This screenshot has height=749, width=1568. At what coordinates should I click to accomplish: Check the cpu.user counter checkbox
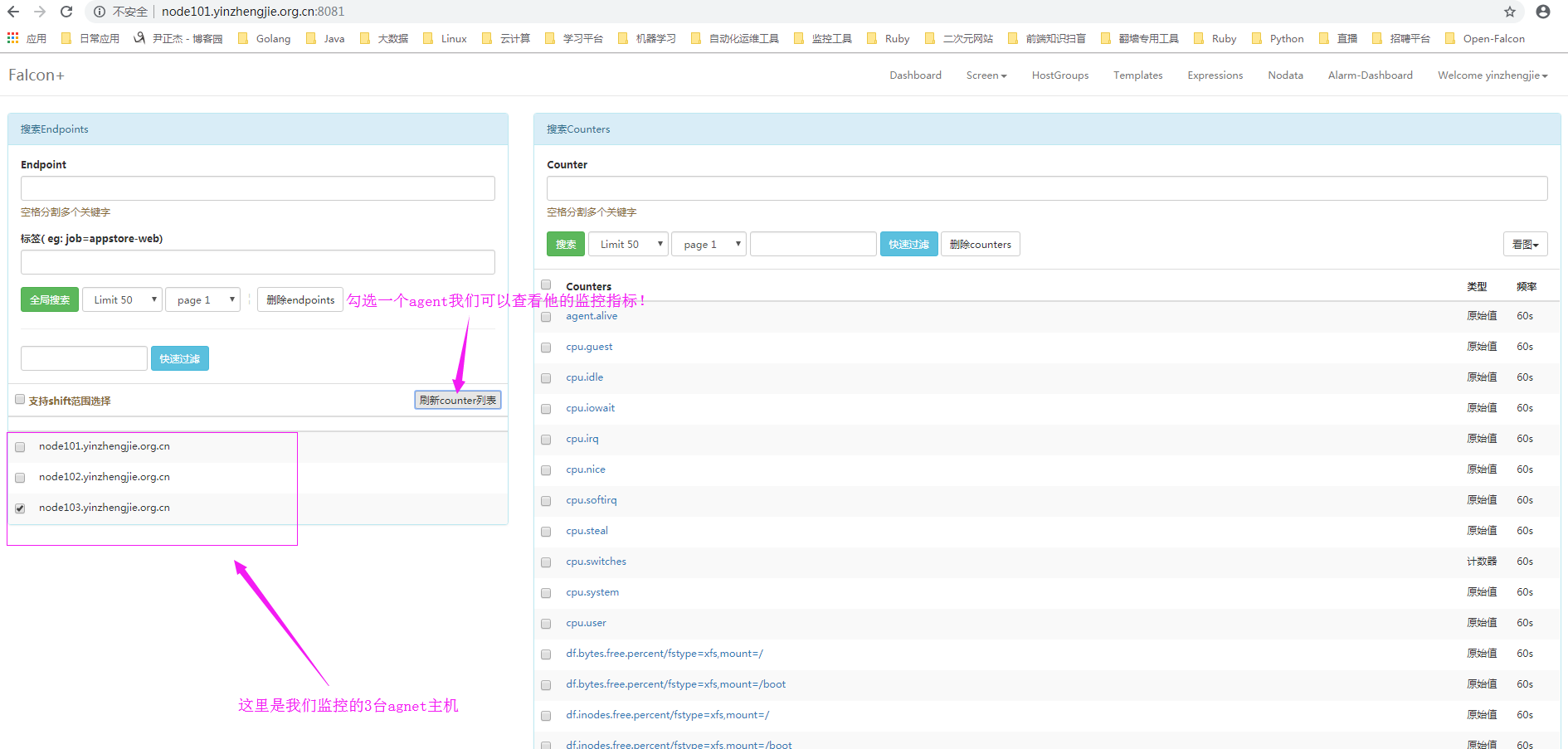(x=546, y=624)
